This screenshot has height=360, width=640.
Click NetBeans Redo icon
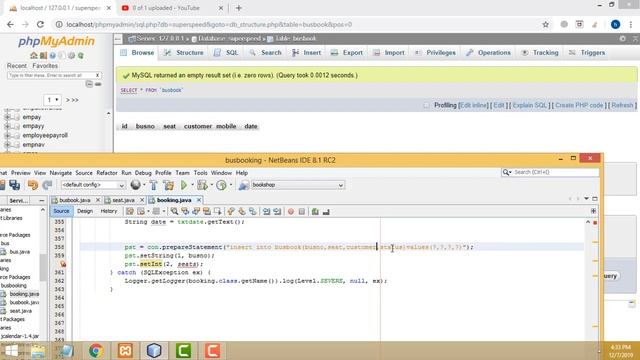coord(47,185)
